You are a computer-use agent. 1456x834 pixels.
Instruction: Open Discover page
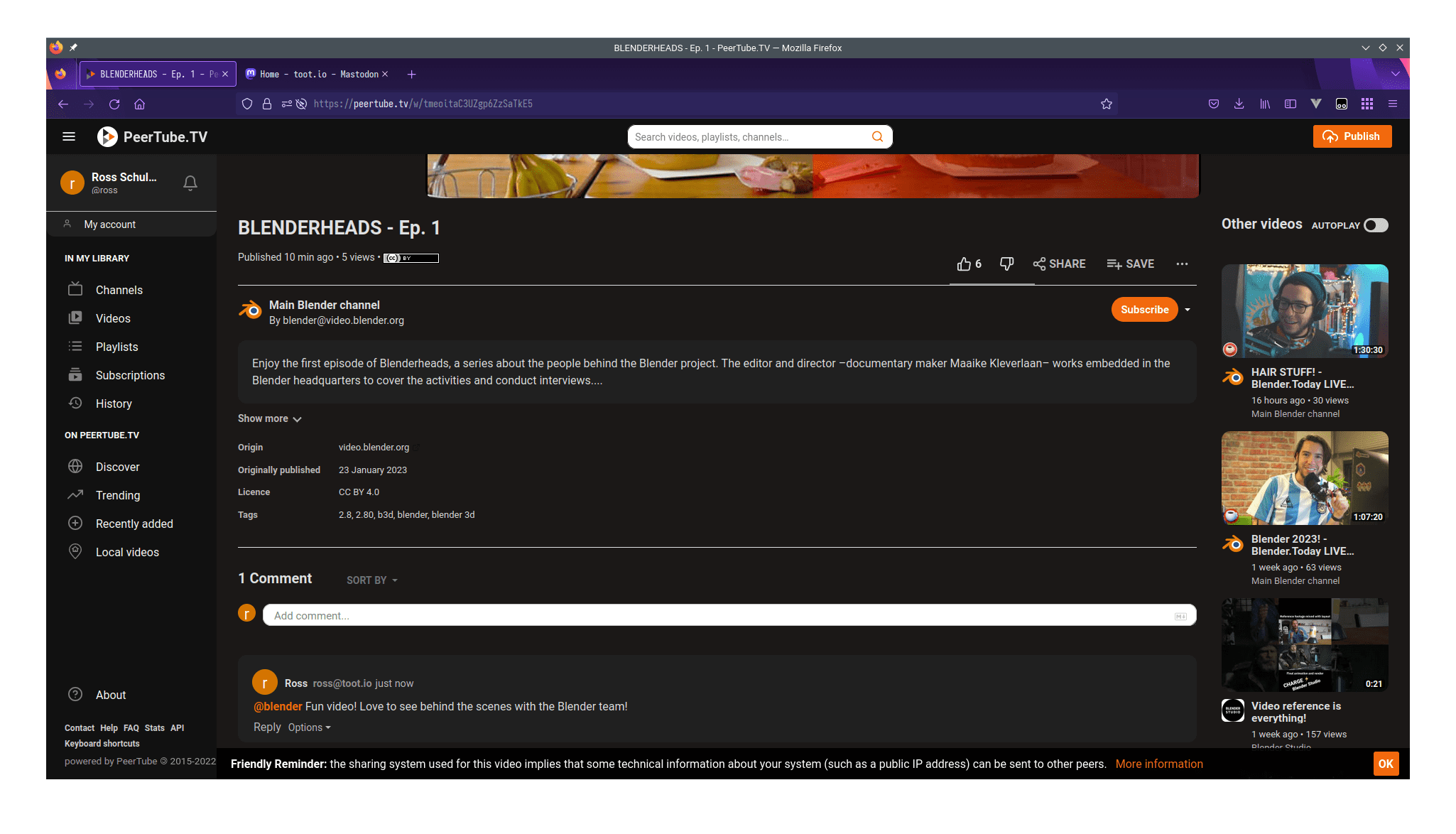pyautogui.click(x=118, y=467)
